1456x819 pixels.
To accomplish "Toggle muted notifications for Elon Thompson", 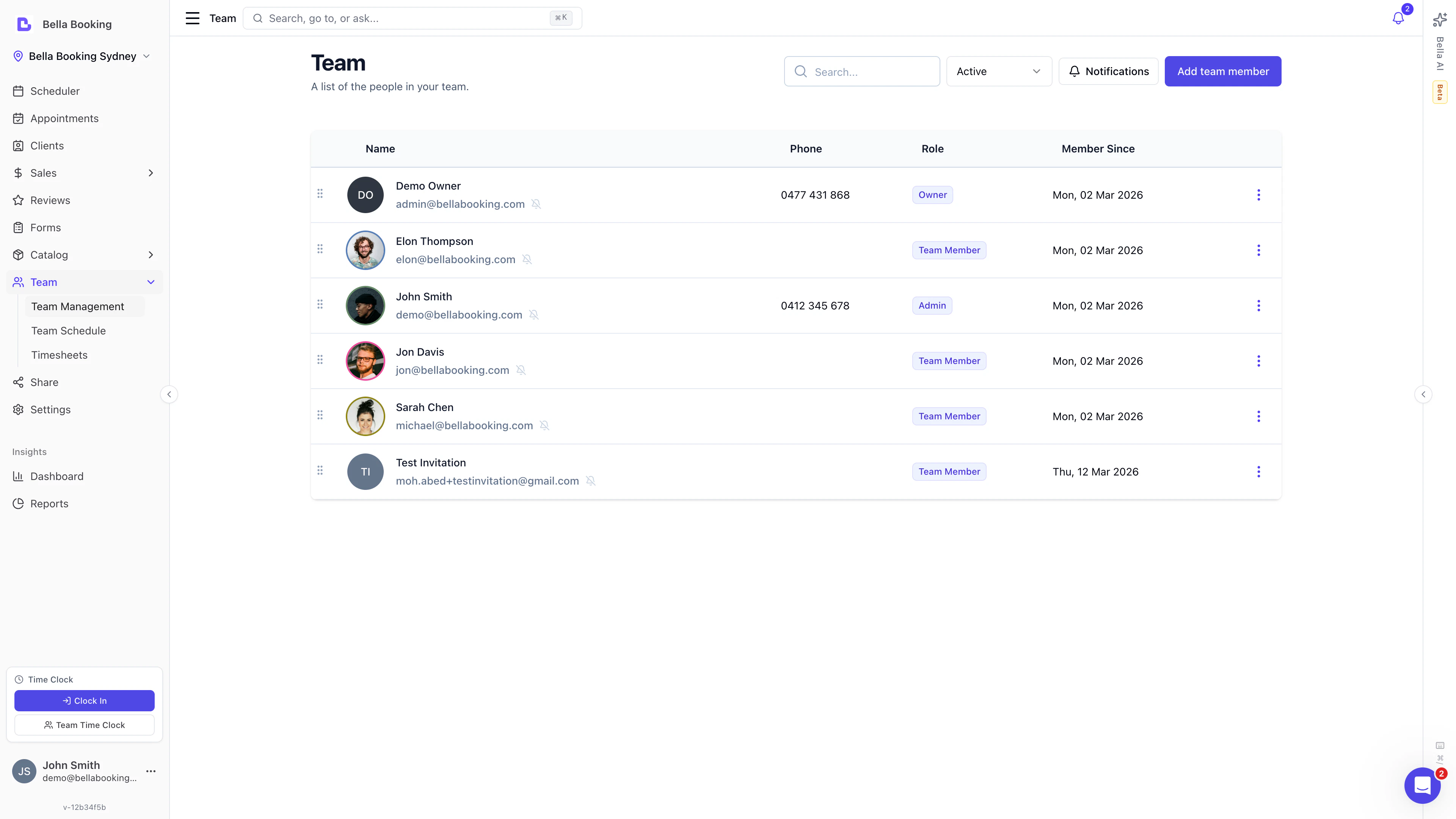I will (527, 259).
